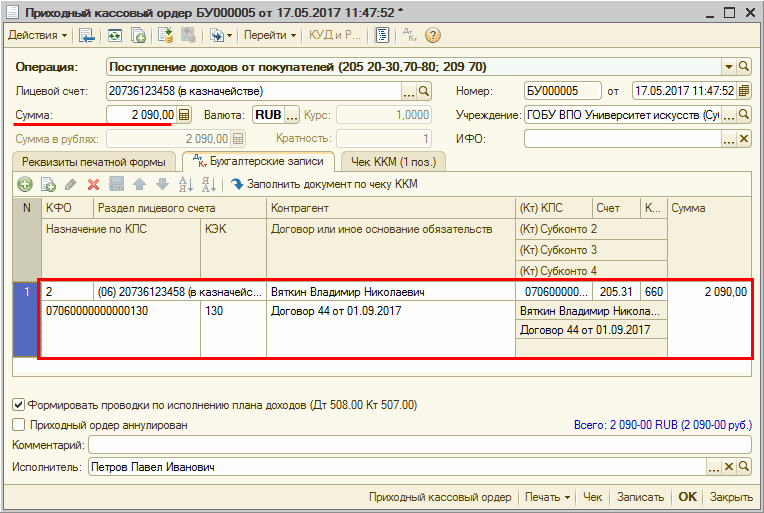The height and width of the screenshot is (513, 764).
Task: Click the refresh document toolbar icon
Action: point(115,35)
